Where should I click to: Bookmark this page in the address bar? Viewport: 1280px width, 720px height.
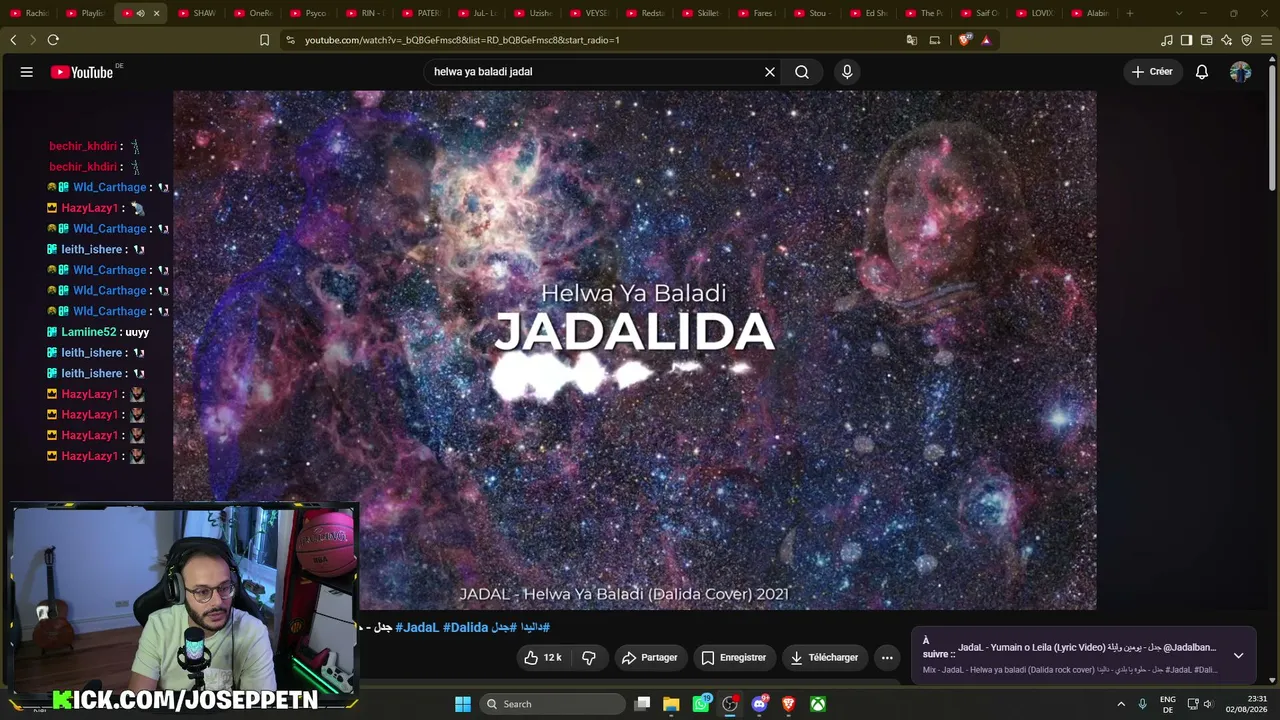click(x=264, y=40)
